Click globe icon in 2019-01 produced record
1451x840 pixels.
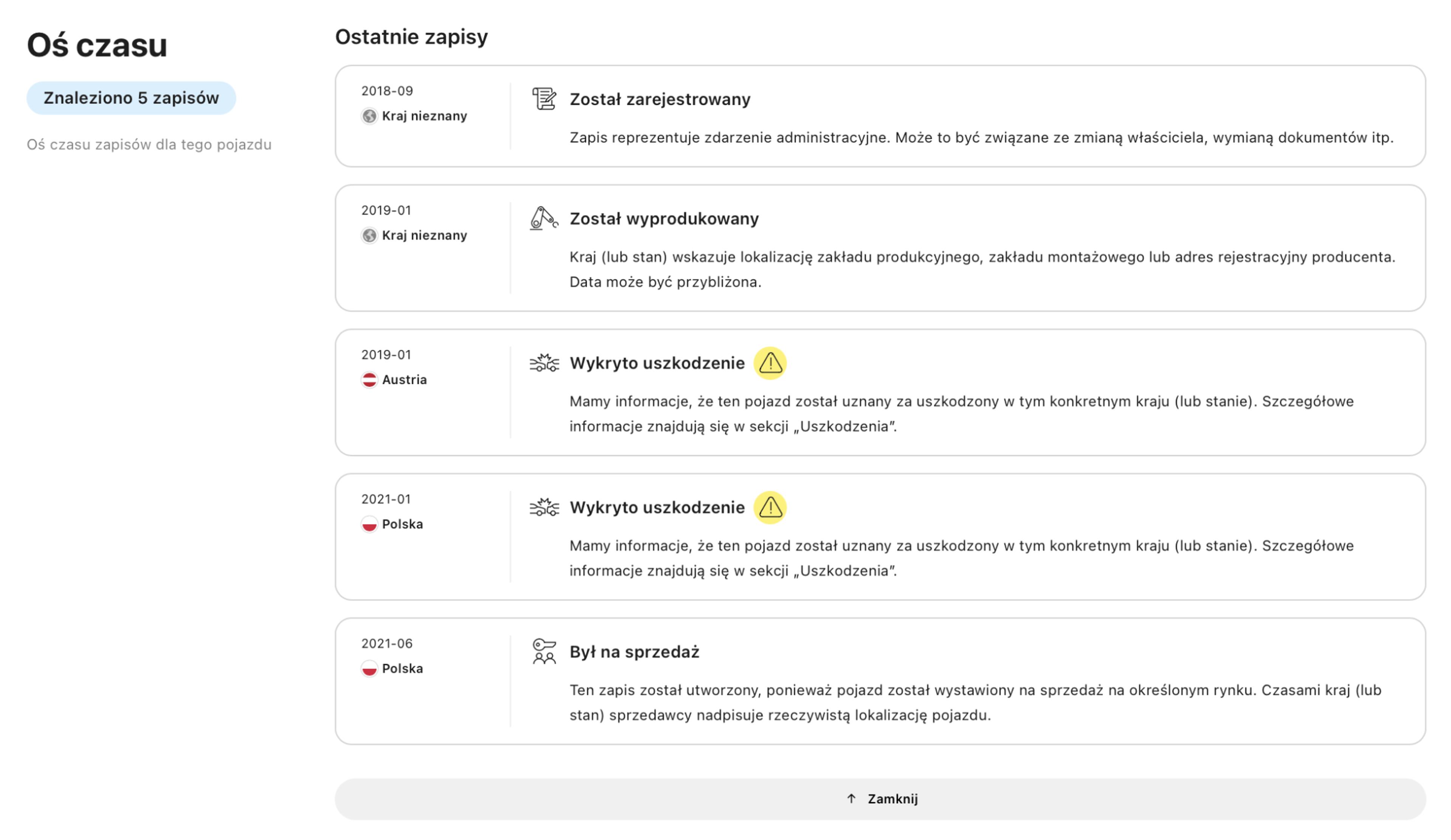(369, 235)
